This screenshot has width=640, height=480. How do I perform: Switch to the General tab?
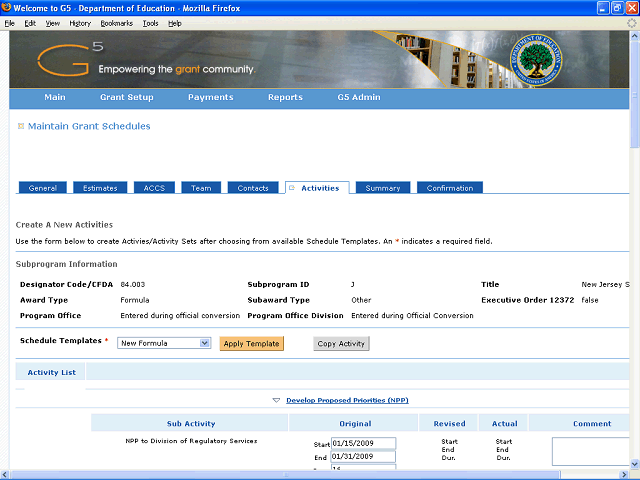[x=43, y=188]
